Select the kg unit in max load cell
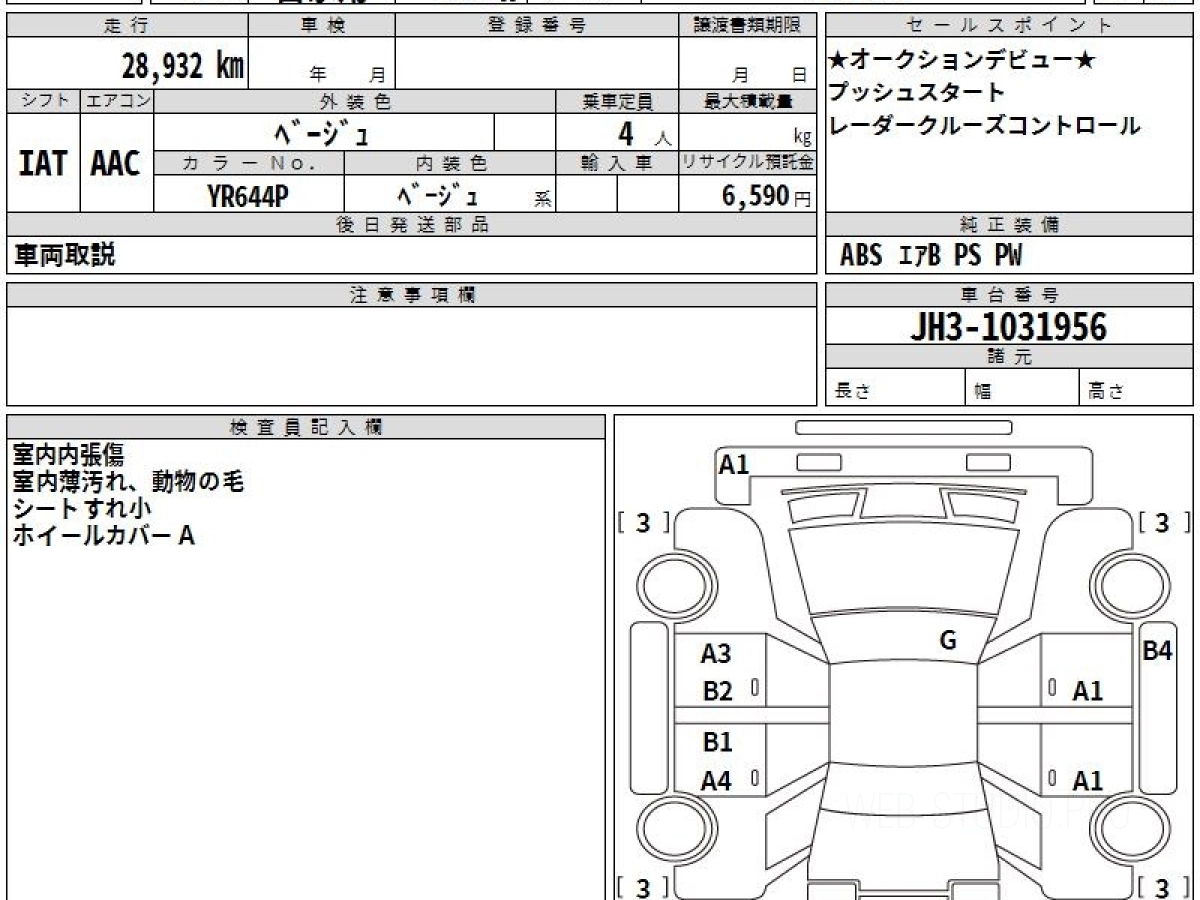Screen dimensions: 1200x900 802,137
